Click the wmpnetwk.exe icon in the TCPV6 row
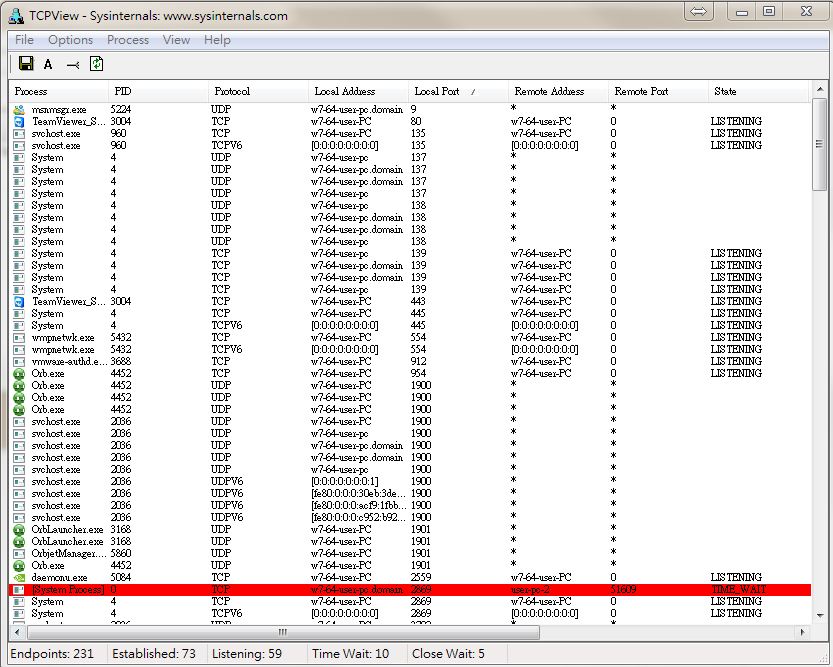The height and width of the screenshot is (667, 833). tap(19, 350)
